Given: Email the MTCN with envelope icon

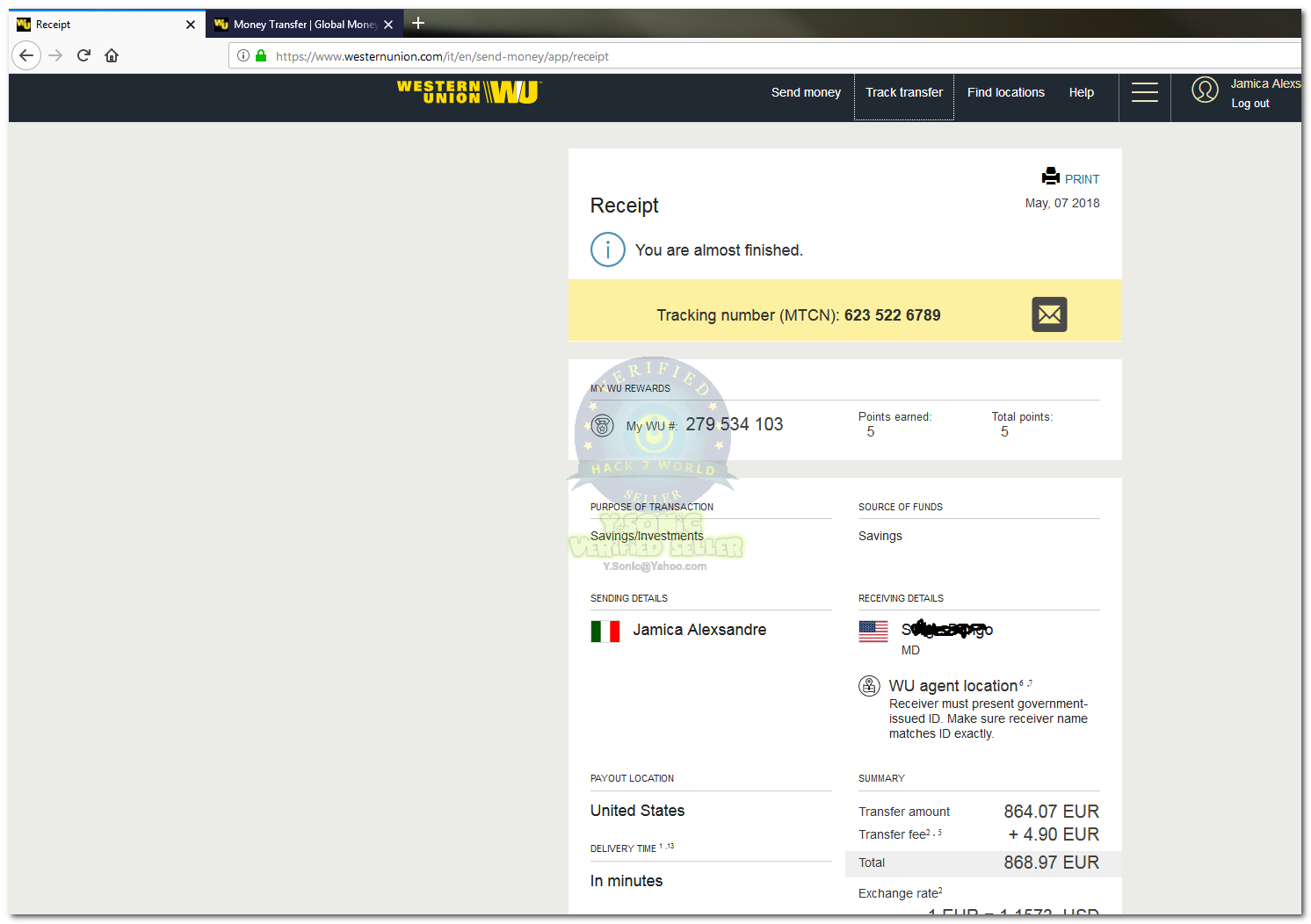Looking at the screenshot, I should (x=1049, y=314).
